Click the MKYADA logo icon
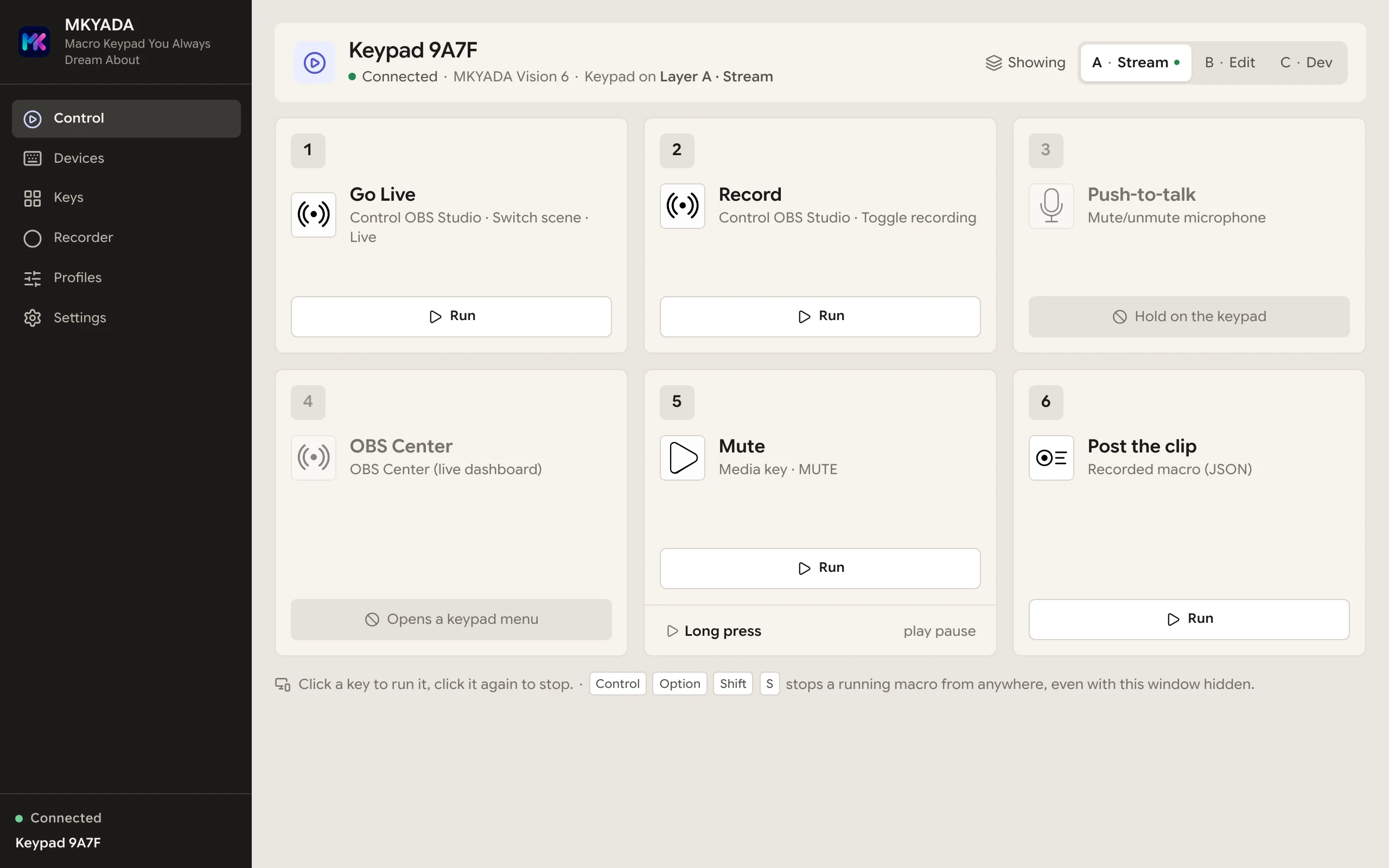The height and width of the screenshot is (868, 1389). click(x=34, y=41)
